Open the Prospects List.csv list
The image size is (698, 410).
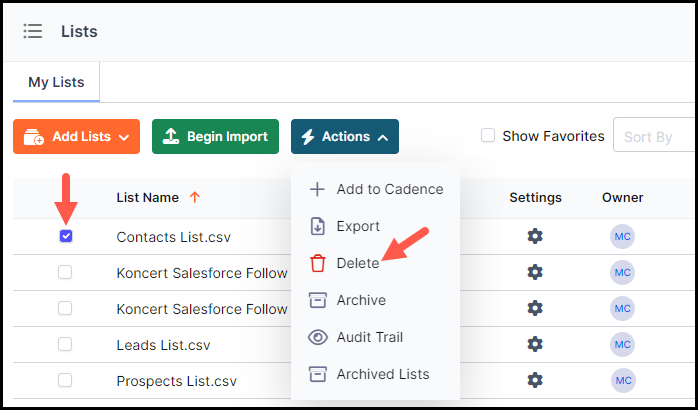tap(177, 381)
